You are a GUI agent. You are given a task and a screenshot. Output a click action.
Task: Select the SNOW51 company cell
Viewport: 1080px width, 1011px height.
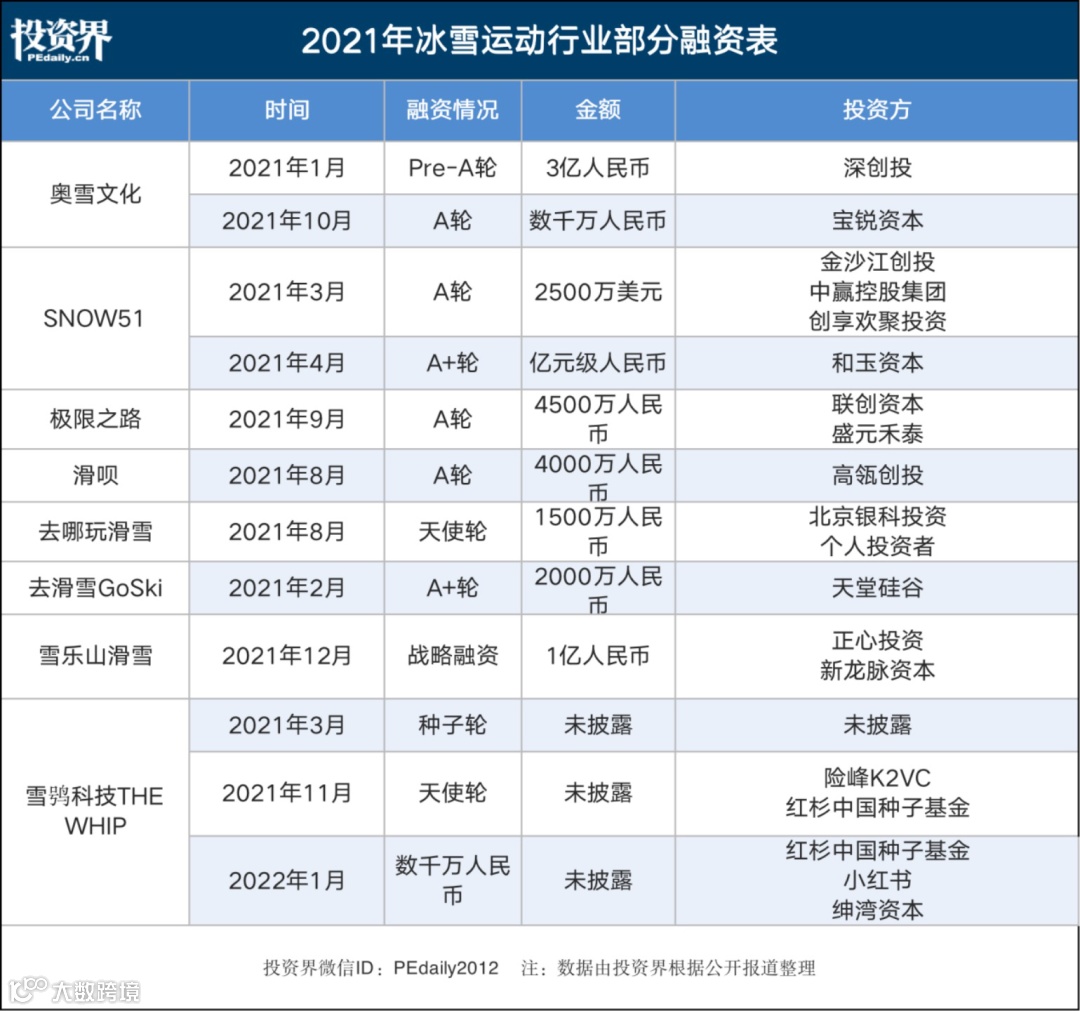click(94, 319)
